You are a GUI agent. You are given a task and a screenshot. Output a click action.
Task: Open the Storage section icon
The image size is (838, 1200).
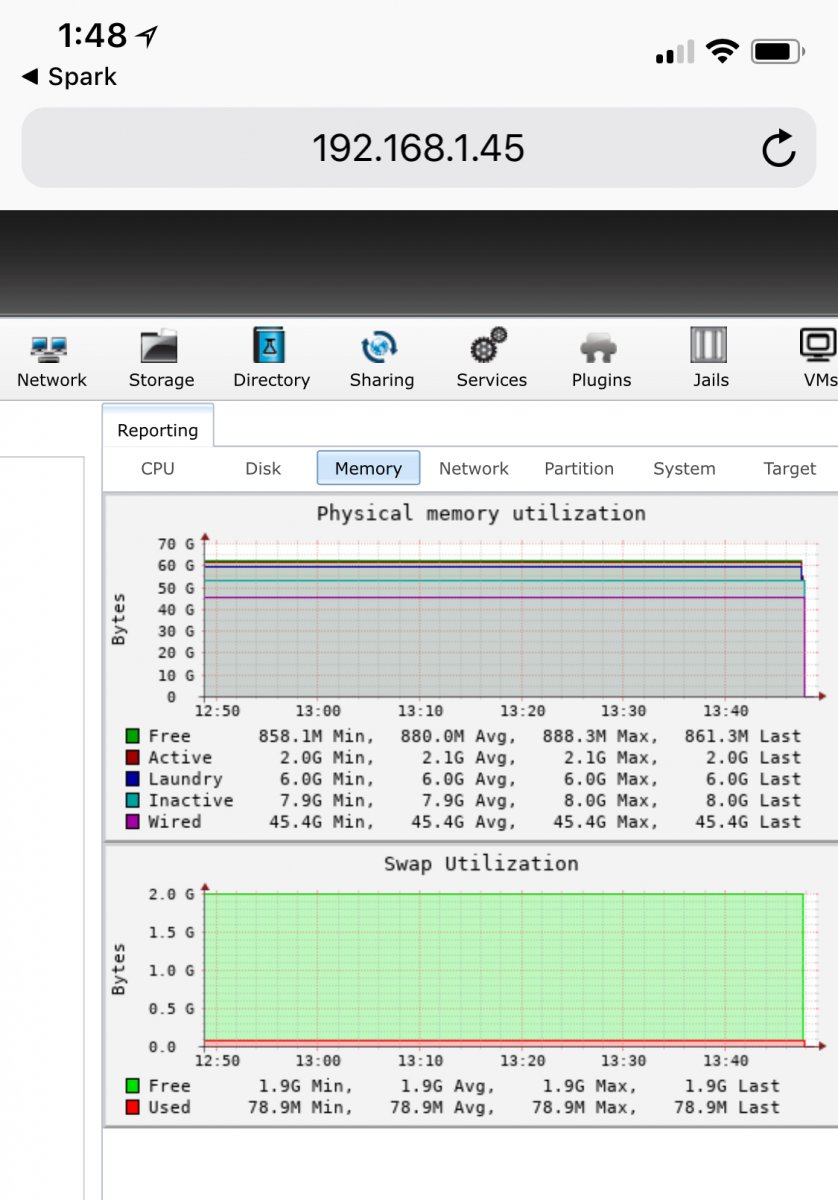click(x=160, y=346)
